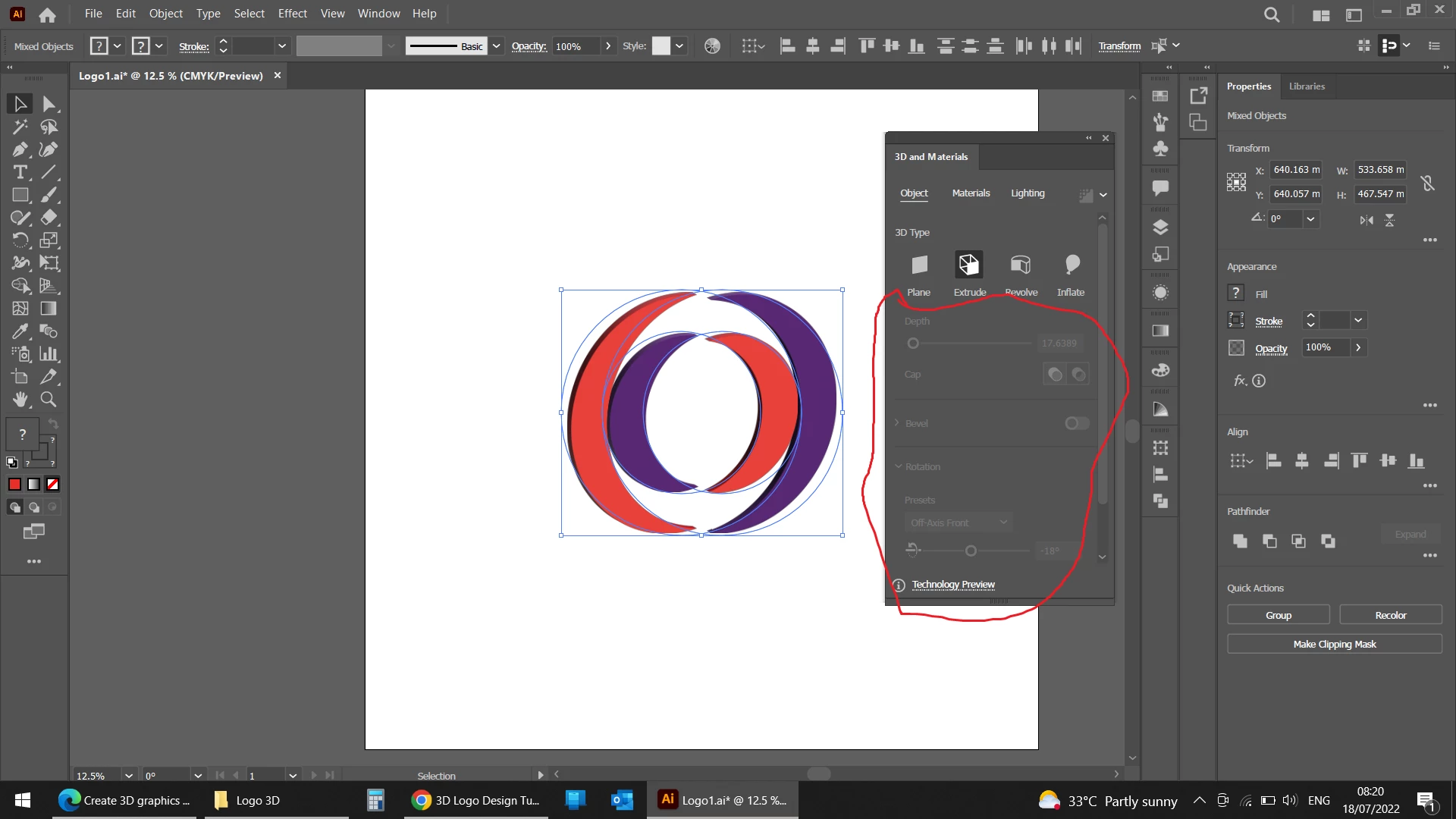Toggle constrain width and height proportions

[1427, 183]
